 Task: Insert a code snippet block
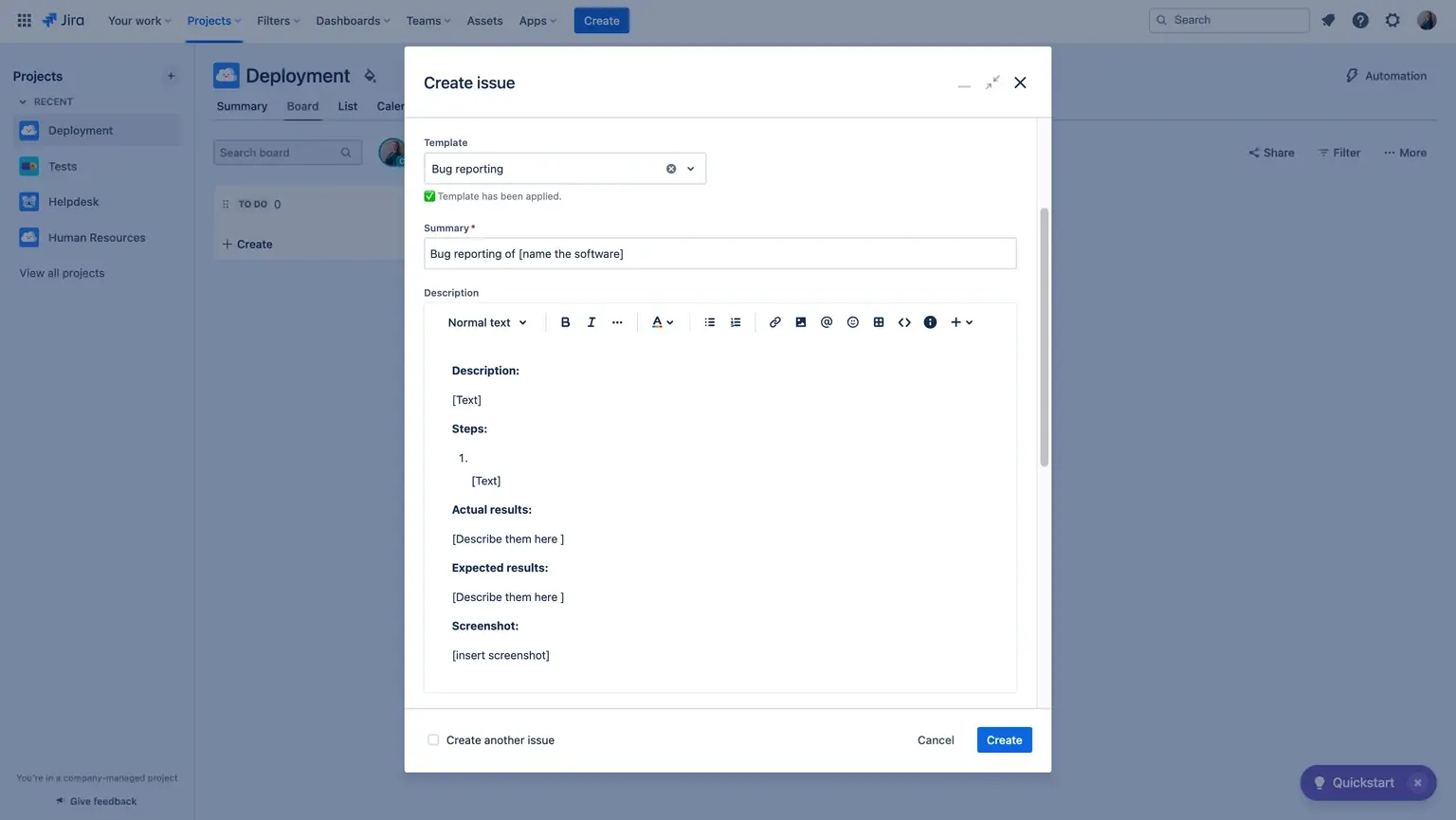click(904, 322)
